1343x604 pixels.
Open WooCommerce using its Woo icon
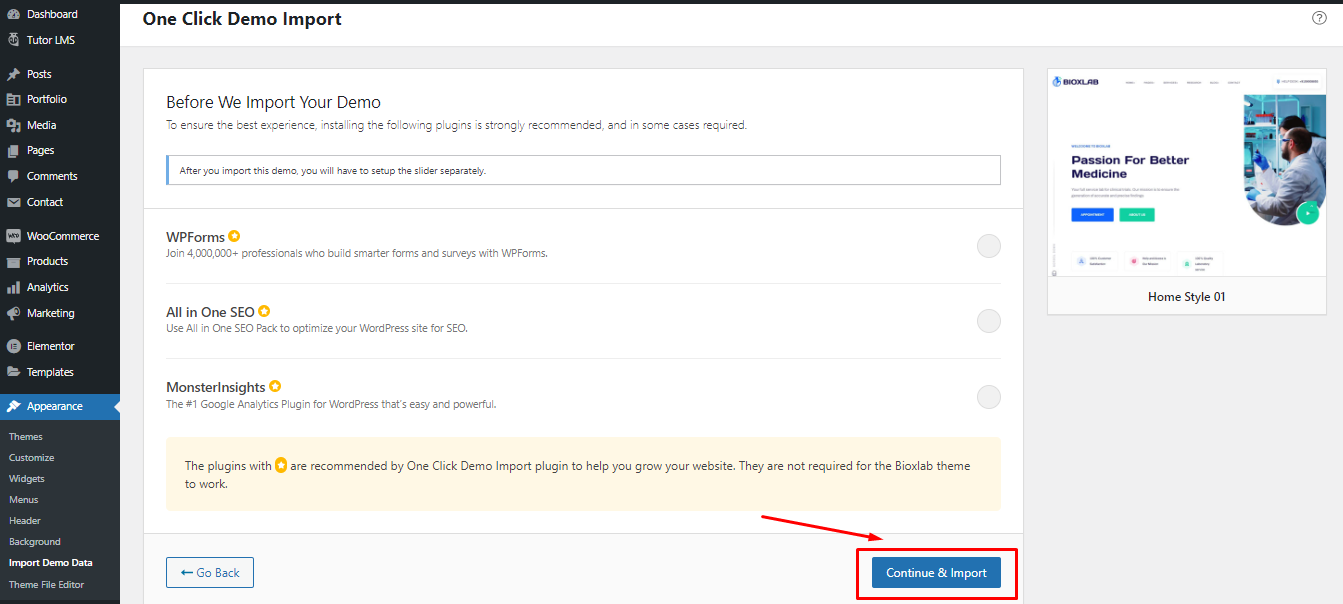click(x=13, y=236)
